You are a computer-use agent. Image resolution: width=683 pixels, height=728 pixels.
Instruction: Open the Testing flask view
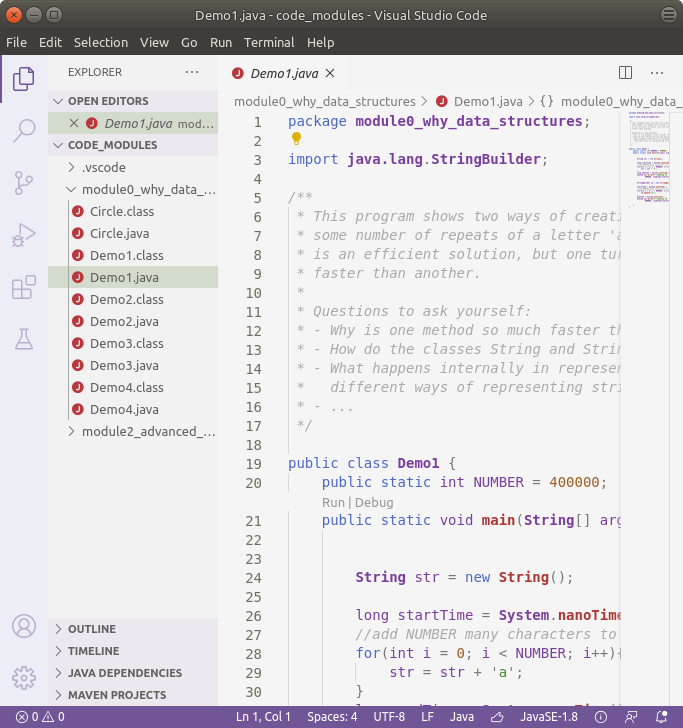(x=24, y=340)
